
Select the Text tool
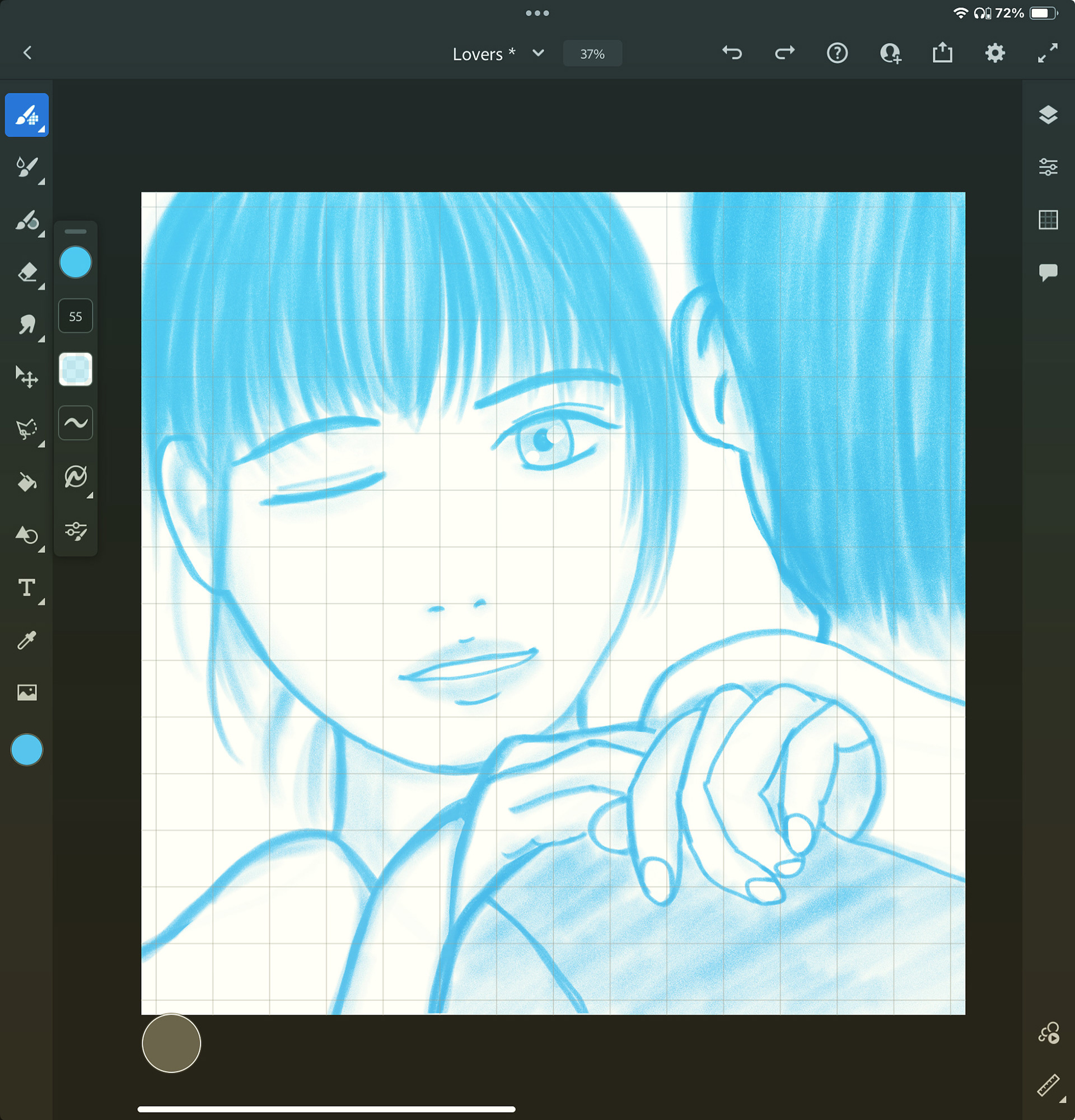[27, 588]
